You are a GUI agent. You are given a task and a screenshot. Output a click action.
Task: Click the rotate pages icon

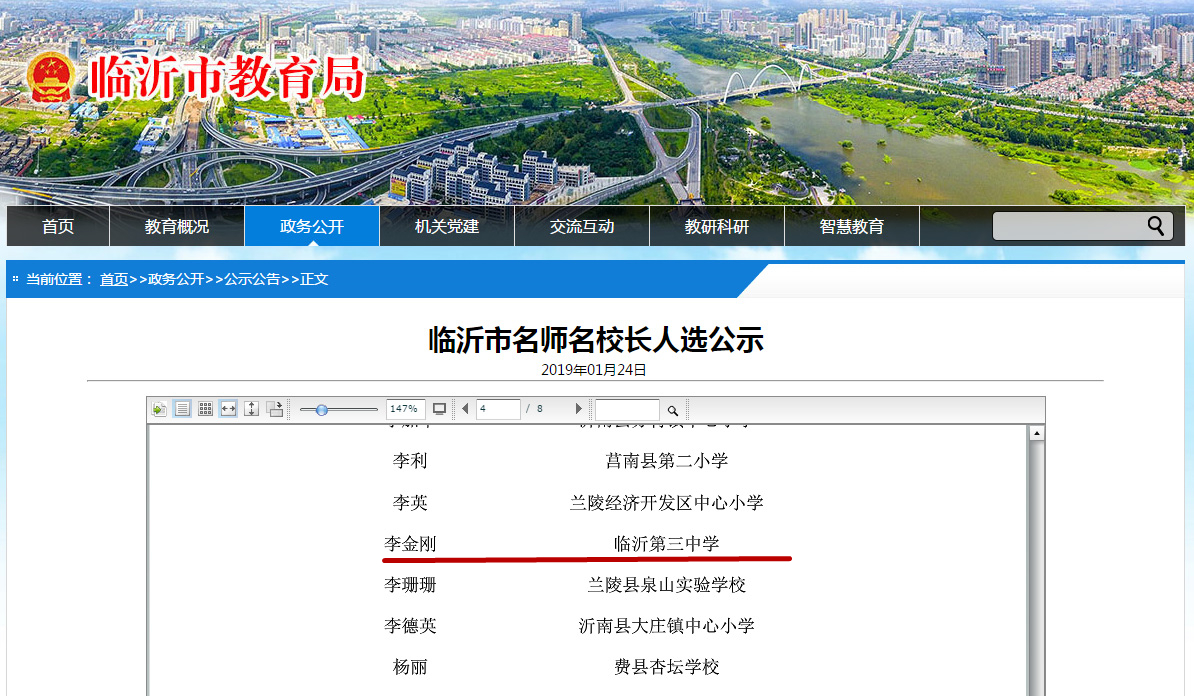[275, 409]
